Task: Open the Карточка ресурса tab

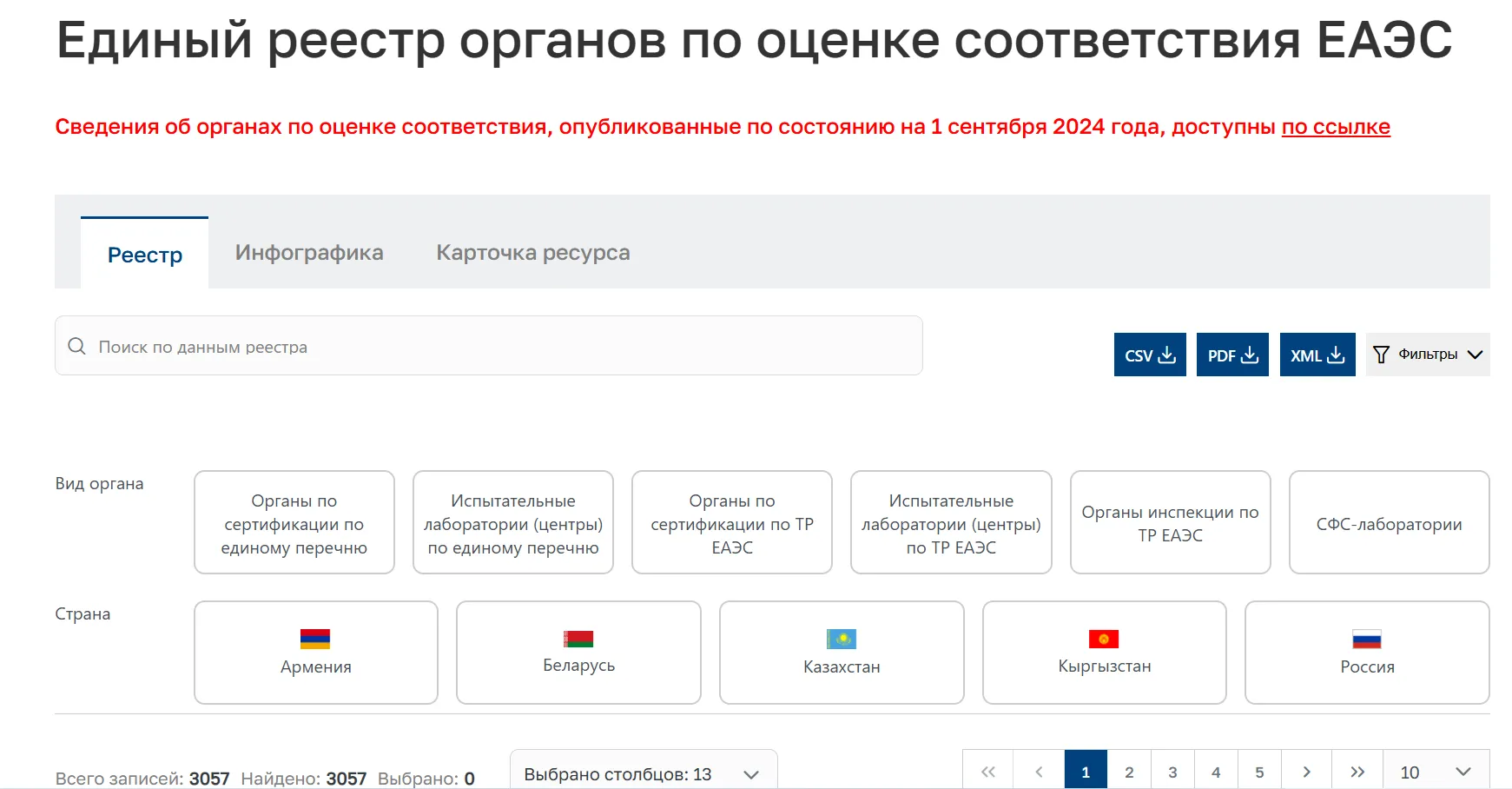Action: (532, 253)
